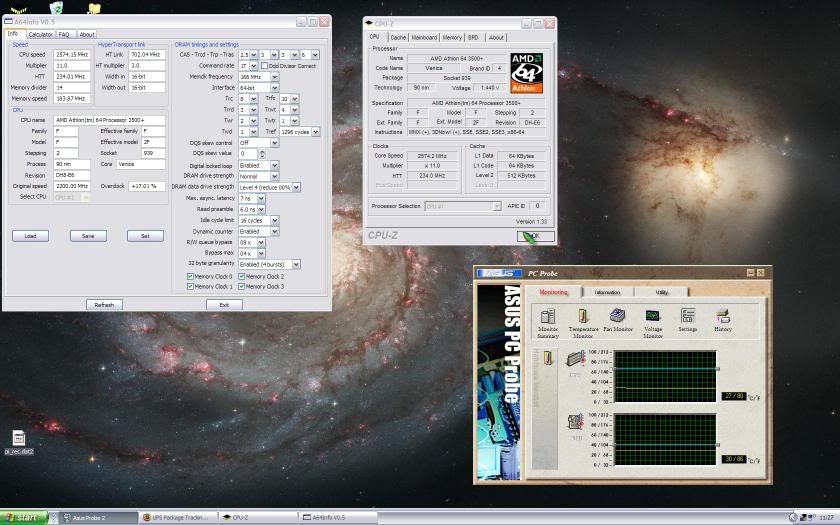Uncheck Memory Clock 2

tap(242, 276)
